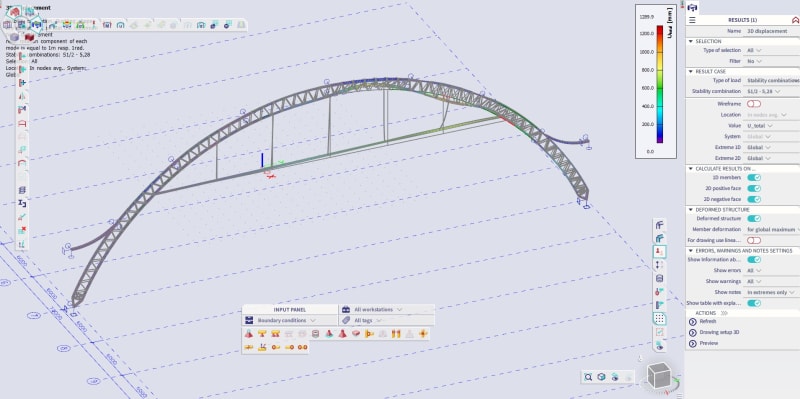The image size is (800, 399).
Task: Click the red collapse chevron icon in Results header
Action: tap(795, 20)
